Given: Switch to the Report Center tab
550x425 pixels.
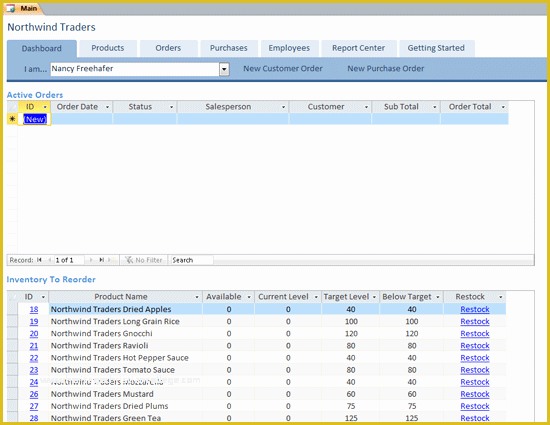Looking at the screenshot, I should point(359,48).
